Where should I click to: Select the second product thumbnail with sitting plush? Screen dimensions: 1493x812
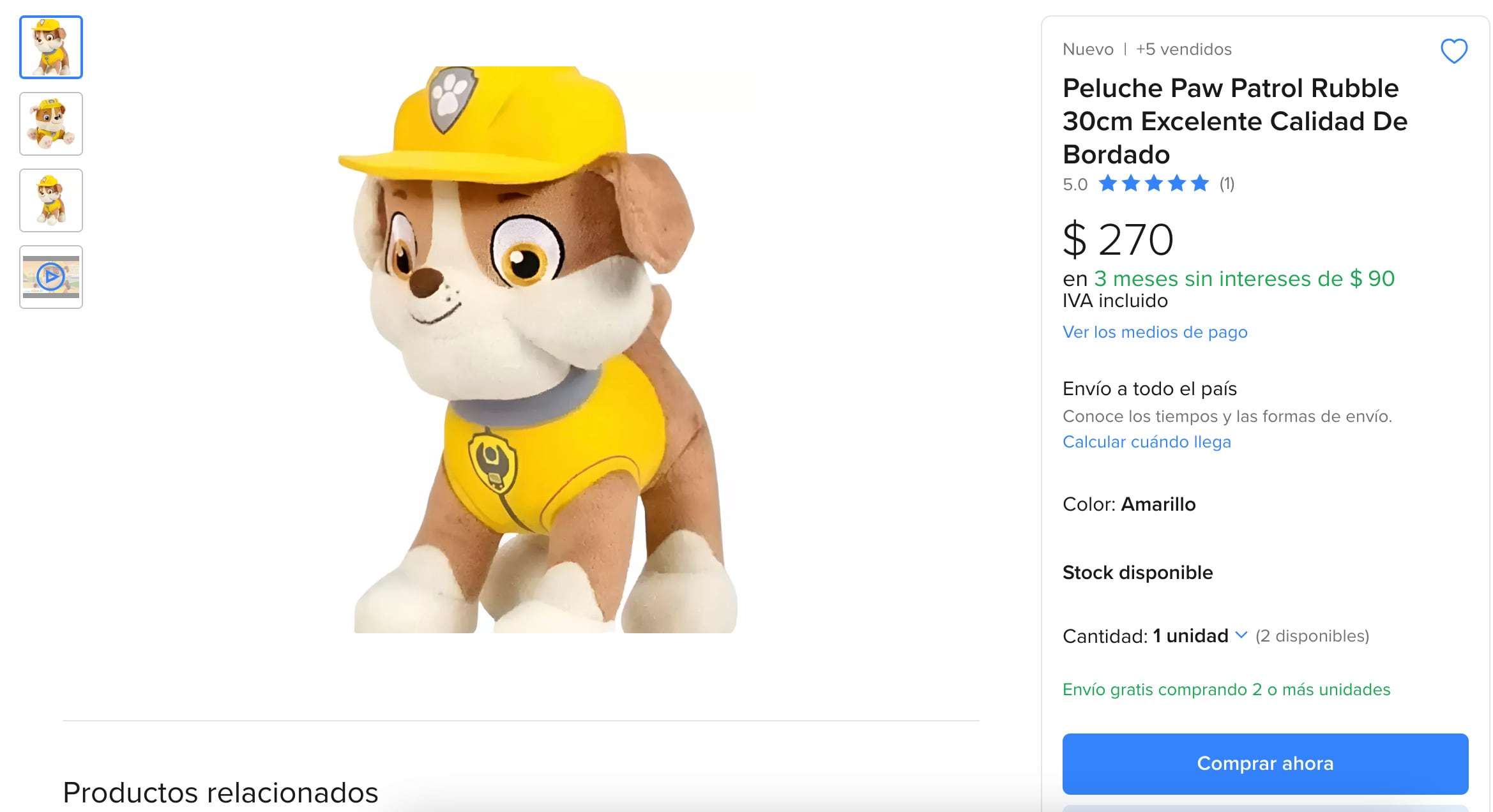pyautogui.click(x=51, y=124)
